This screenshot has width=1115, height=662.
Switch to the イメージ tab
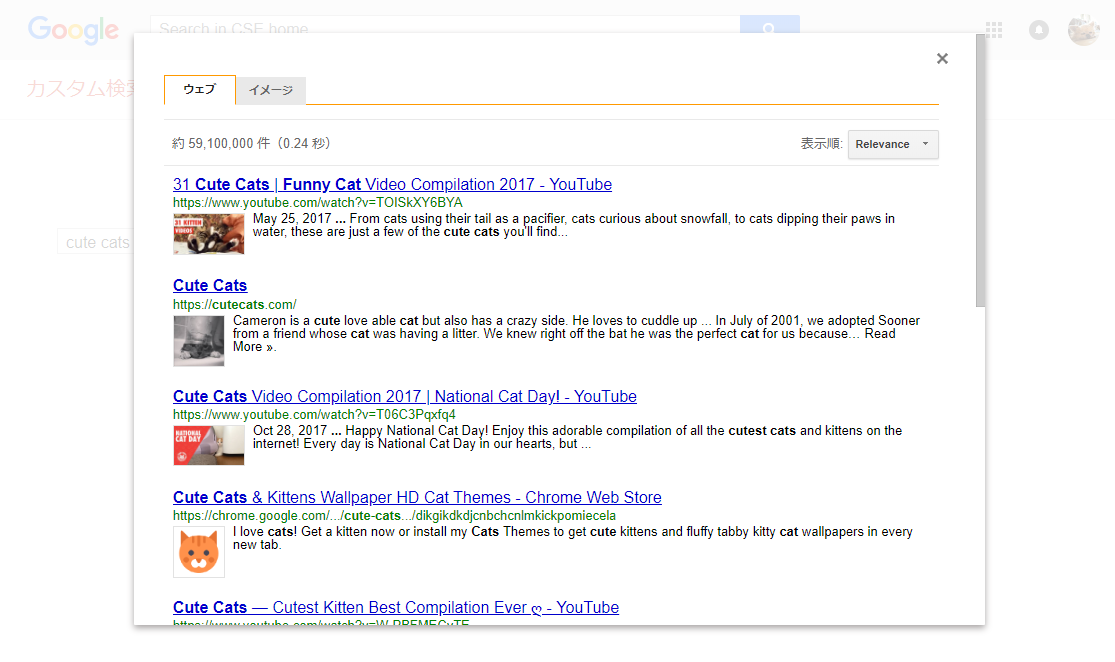[271, 90]
